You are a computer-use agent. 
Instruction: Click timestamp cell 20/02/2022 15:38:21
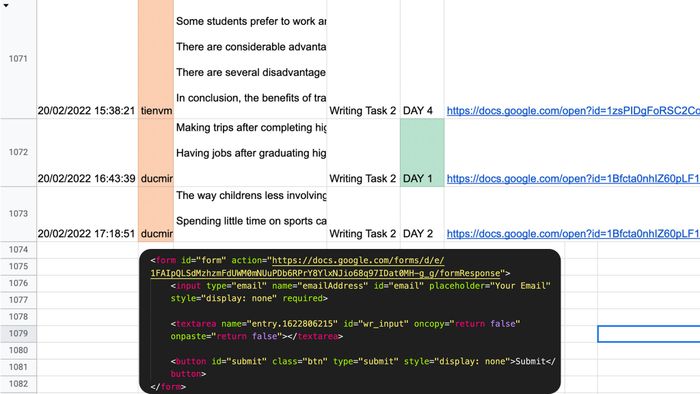click(x=88, y=59)
